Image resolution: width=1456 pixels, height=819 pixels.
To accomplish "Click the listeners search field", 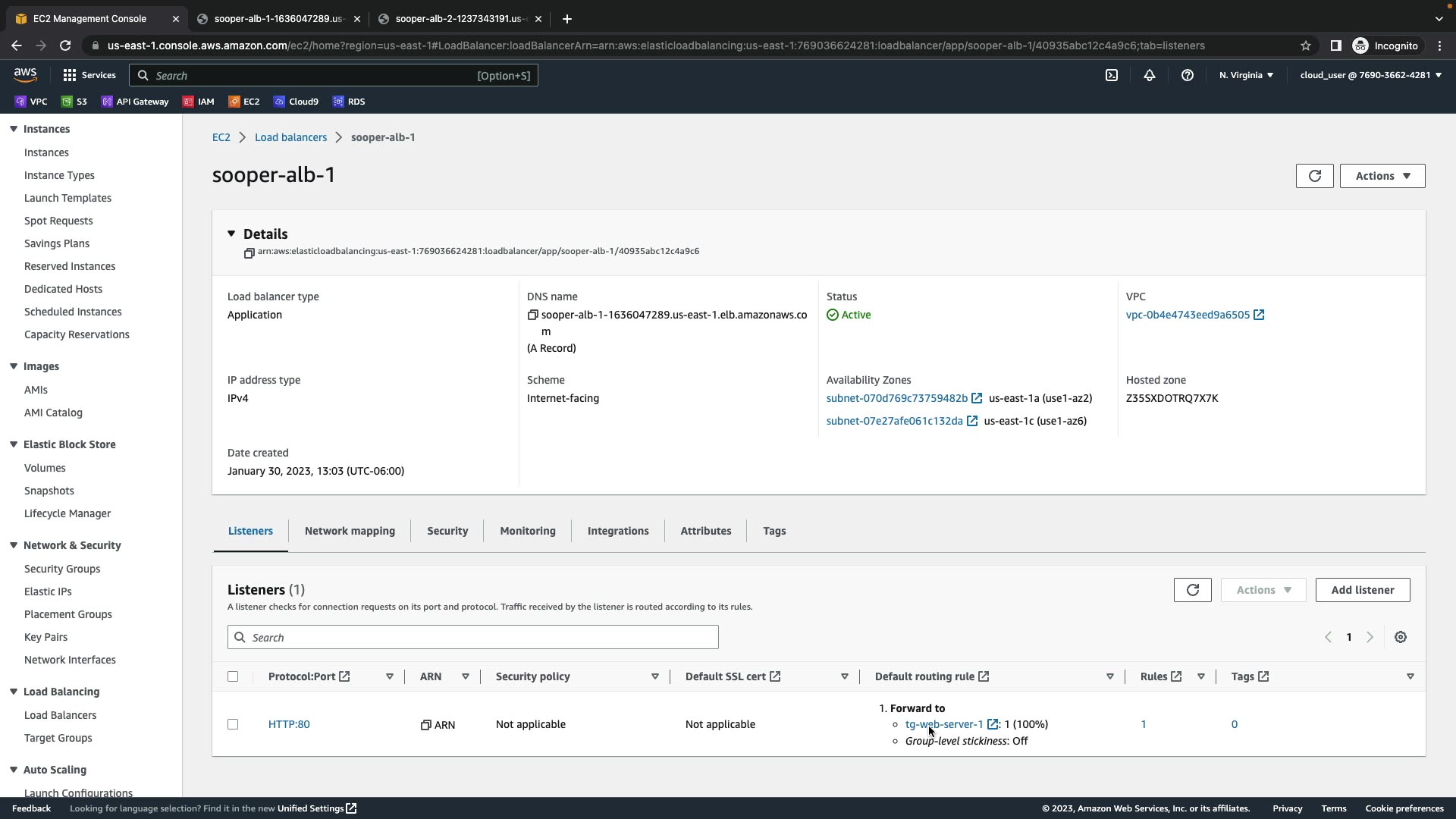I will pos(472,637).
